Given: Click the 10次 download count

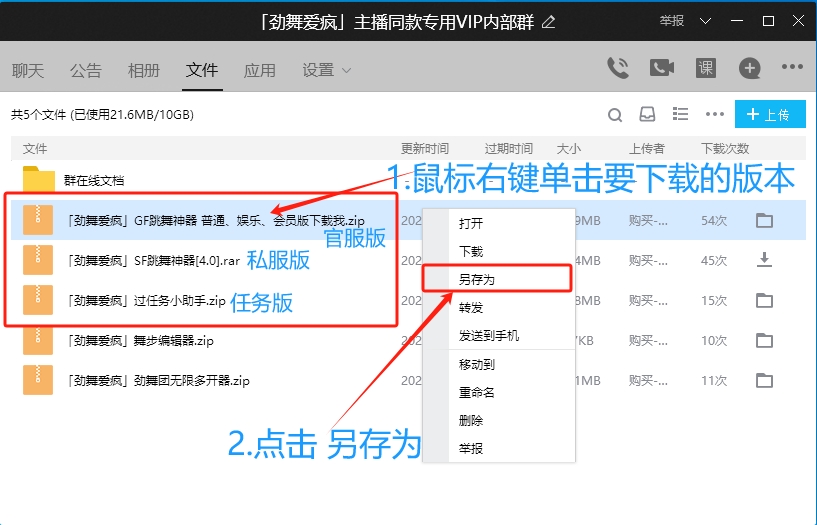Looking at the screenshot, I should [x=714, y=341].
